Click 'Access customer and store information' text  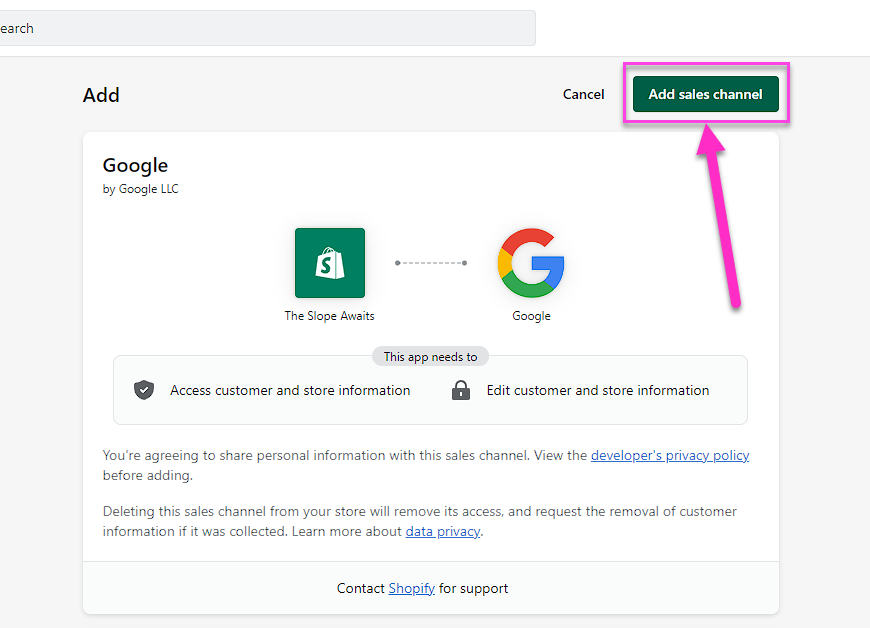coord(290,391)
